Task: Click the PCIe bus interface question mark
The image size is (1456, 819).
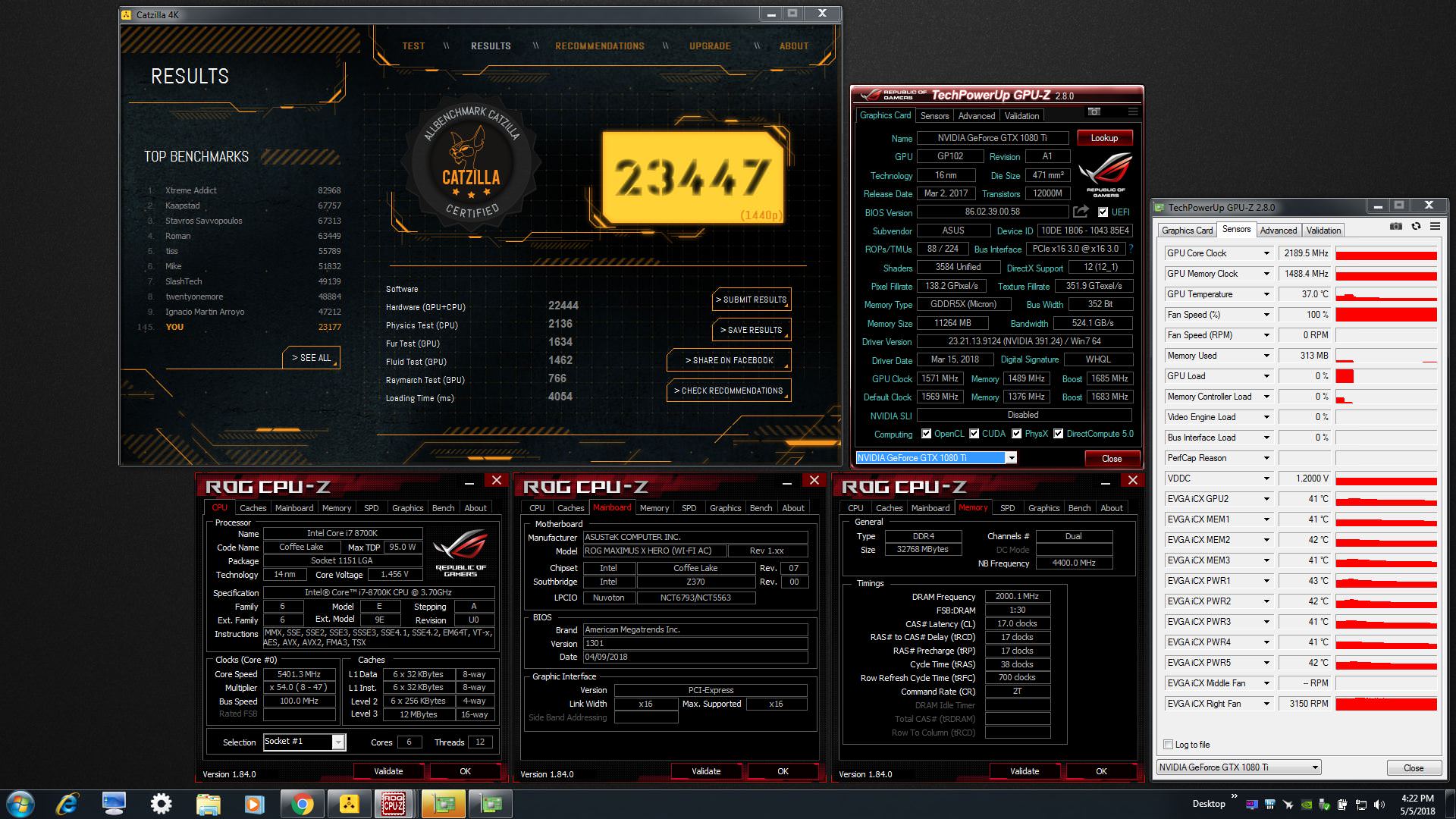Action: coord(1131,249)
